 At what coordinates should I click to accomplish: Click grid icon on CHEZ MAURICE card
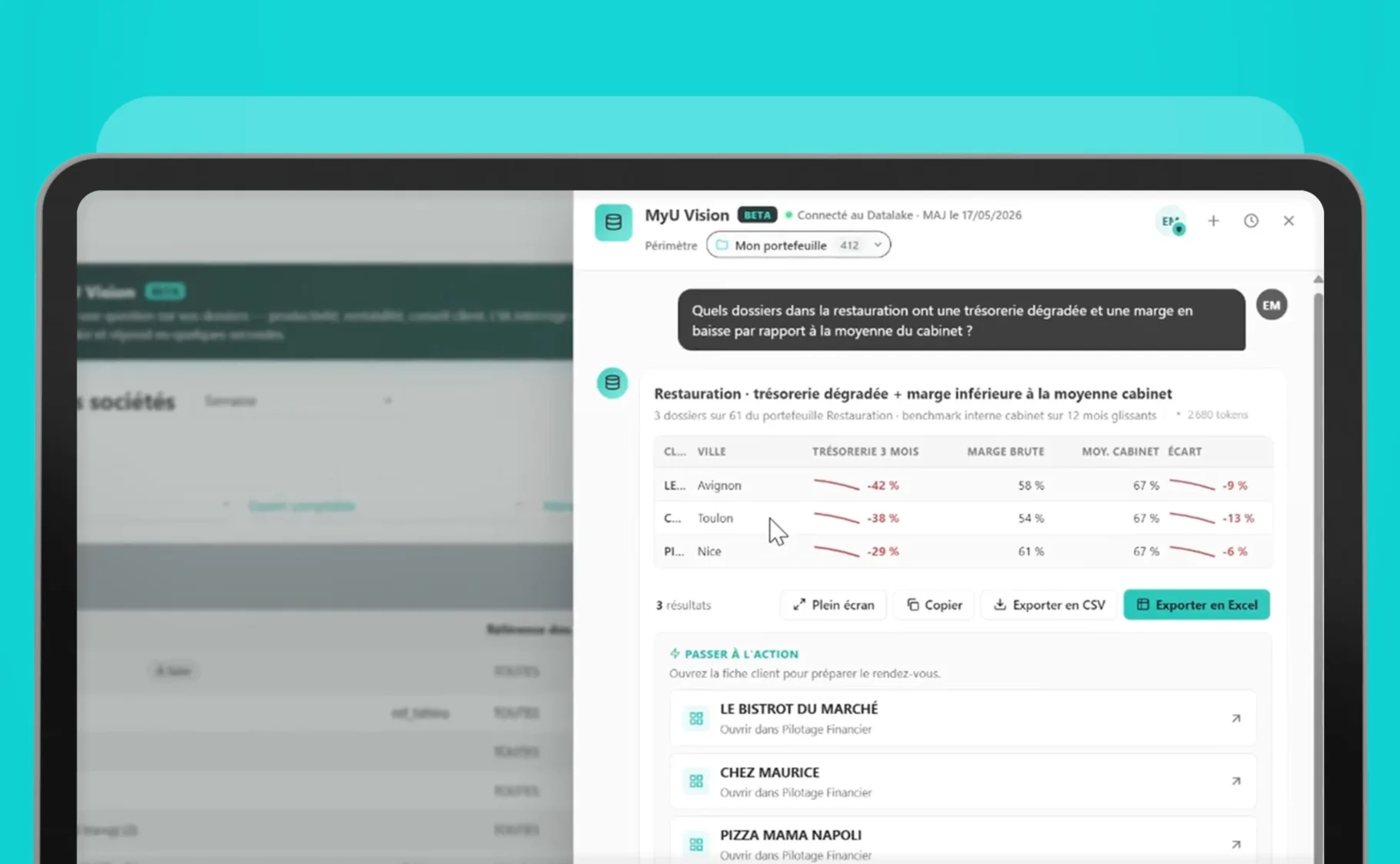click(x=696, y=782)
